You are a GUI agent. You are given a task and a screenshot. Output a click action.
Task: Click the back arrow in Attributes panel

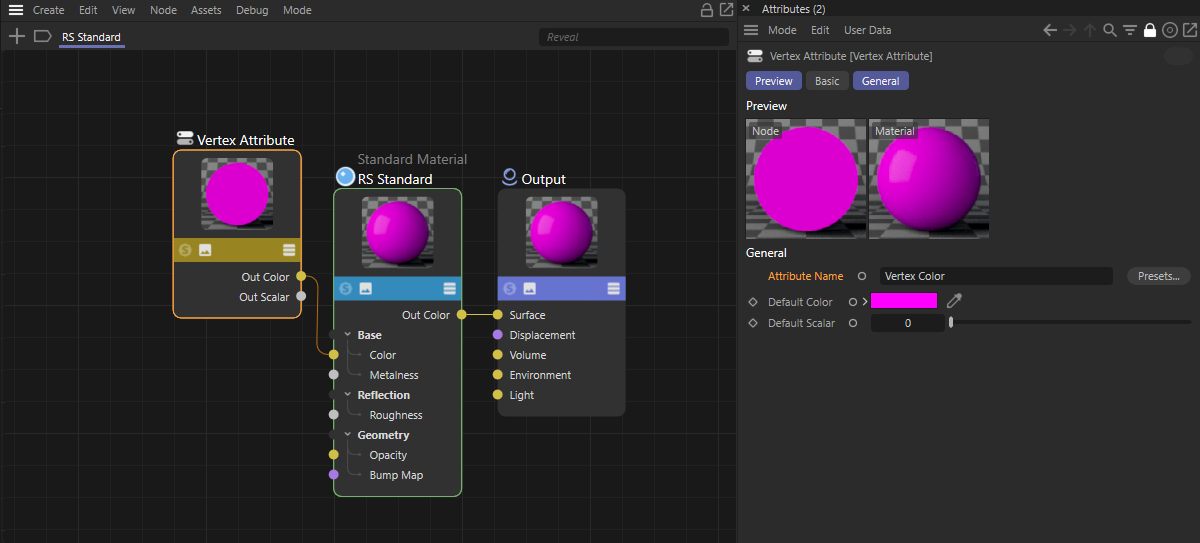tap(1050, 30)
